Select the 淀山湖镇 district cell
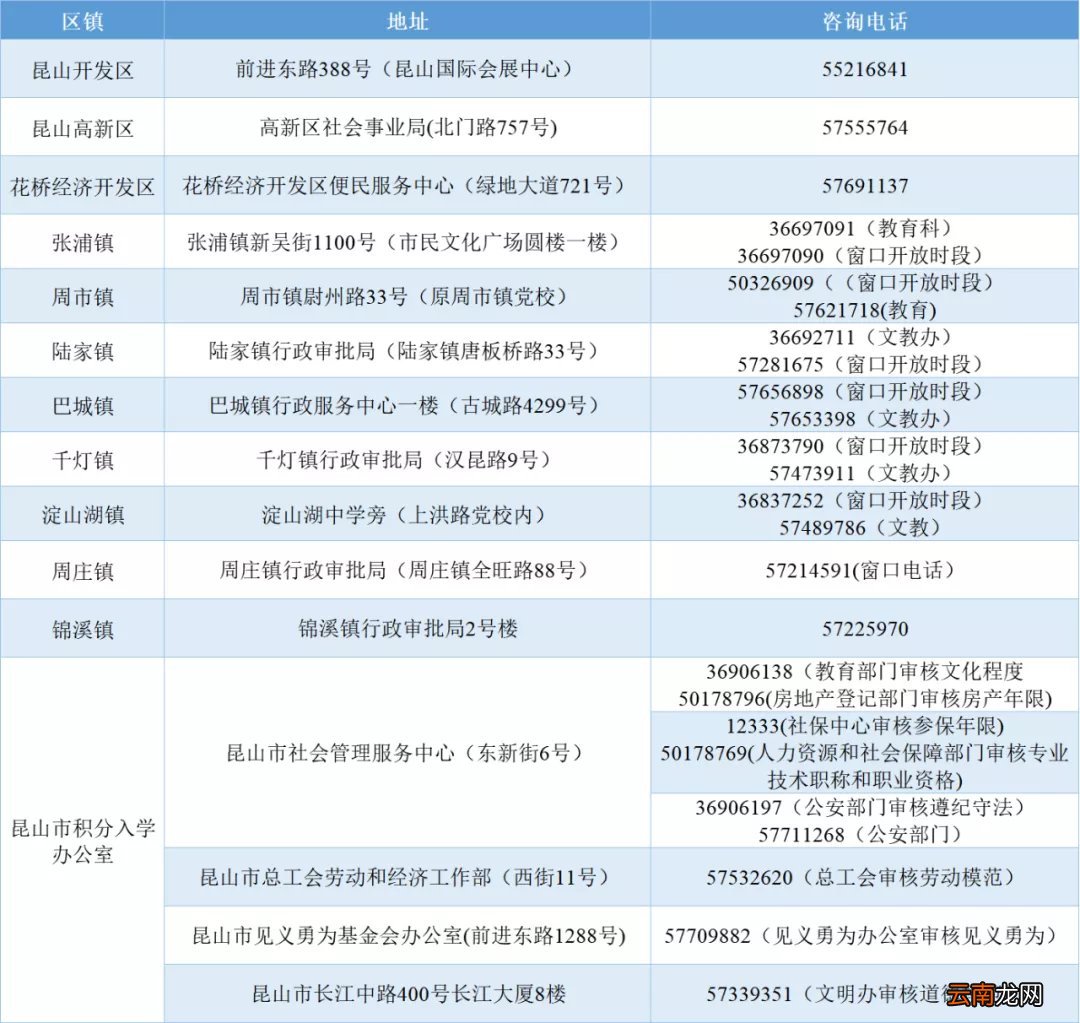Viewport: 1080px width, 1023px height. tap(83, 515)
